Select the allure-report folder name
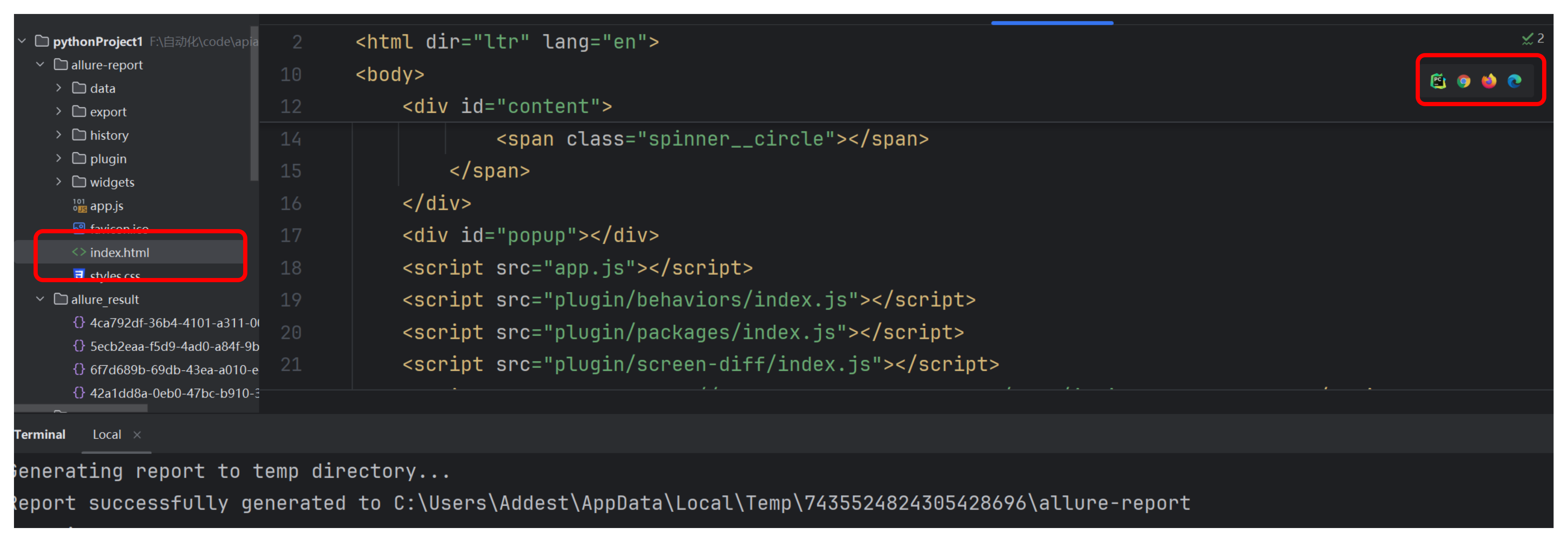The width and height of the screenshot is (1568, 542). (x=107, y=65)
